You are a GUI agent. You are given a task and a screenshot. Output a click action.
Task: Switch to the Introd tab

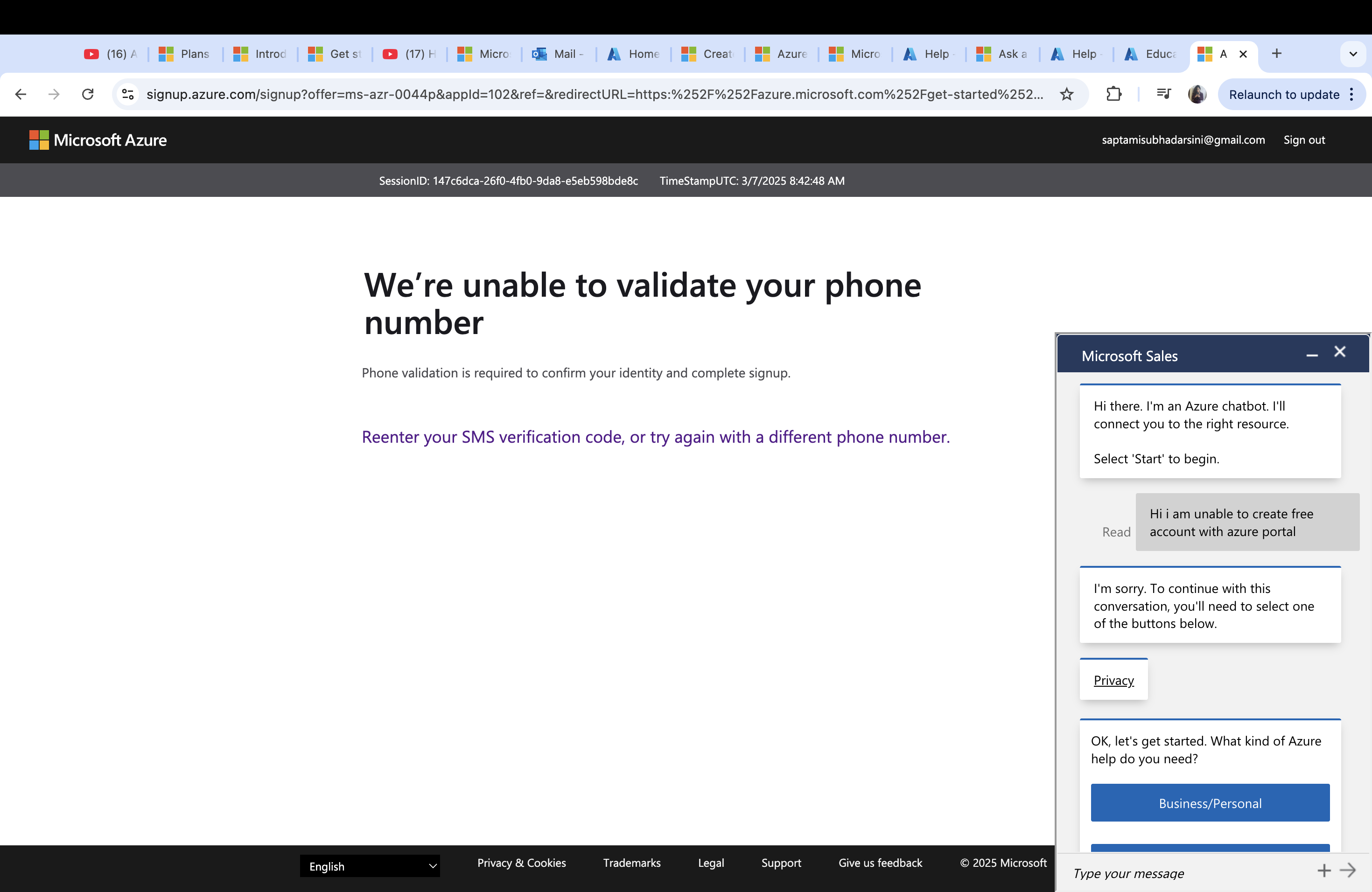point(259,54)
